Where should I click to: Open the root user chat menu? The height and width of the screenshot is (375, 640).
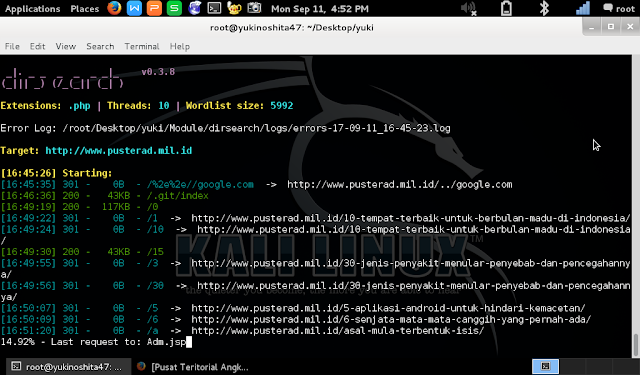pyautogui.click(x=619, y=9)
